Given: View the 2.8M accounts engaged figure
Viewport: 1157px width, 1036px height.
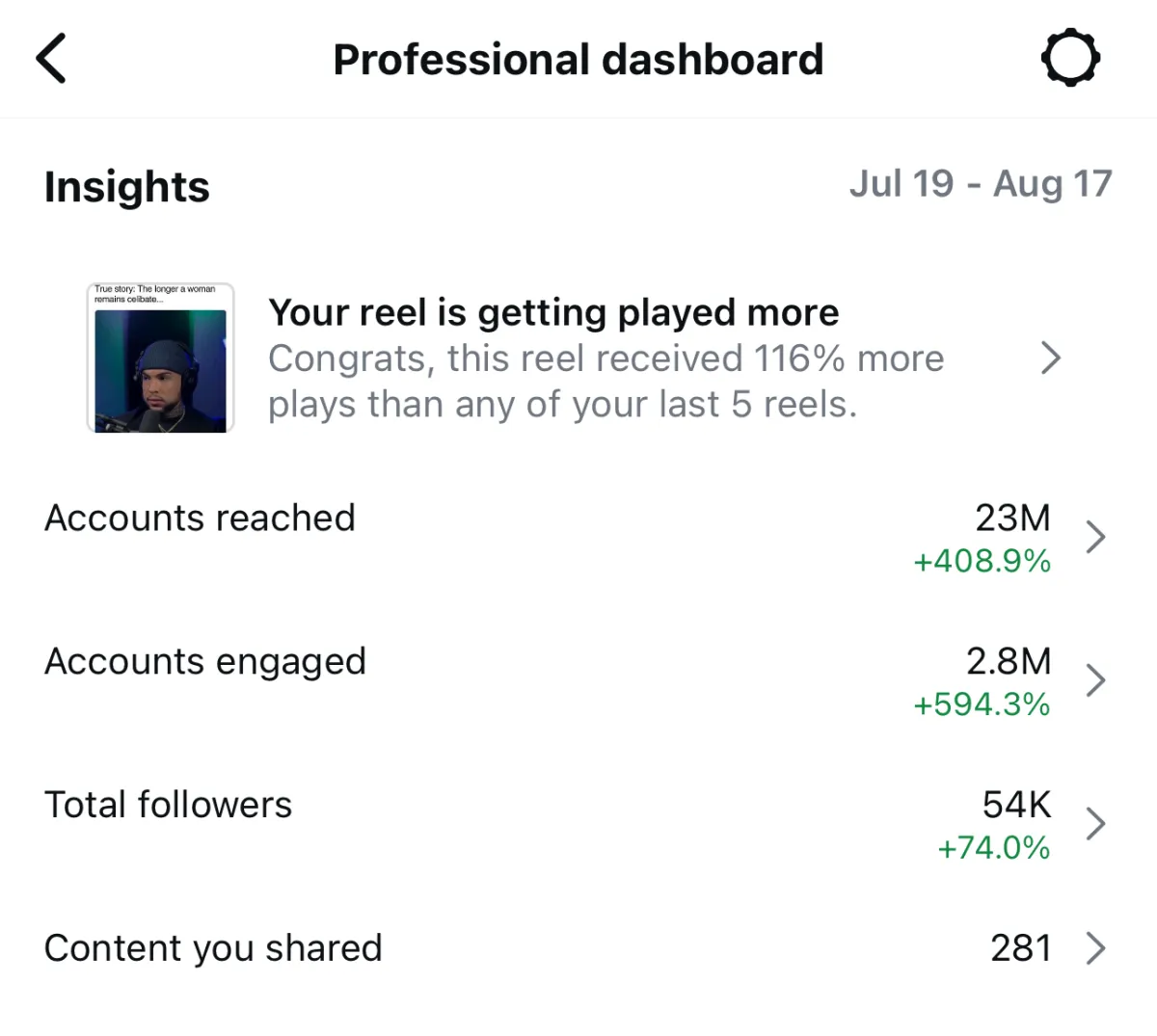Looking at the screenshot, I should coord(1009,662).
